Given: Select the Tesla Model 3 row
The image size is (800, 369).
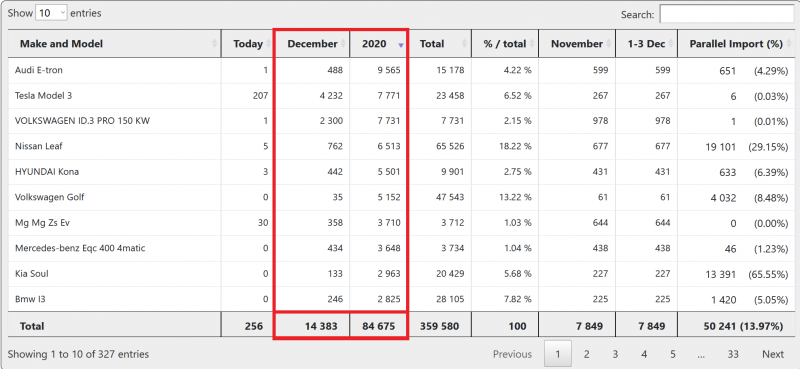Looking at the screenshot, I should pos(402,96).
